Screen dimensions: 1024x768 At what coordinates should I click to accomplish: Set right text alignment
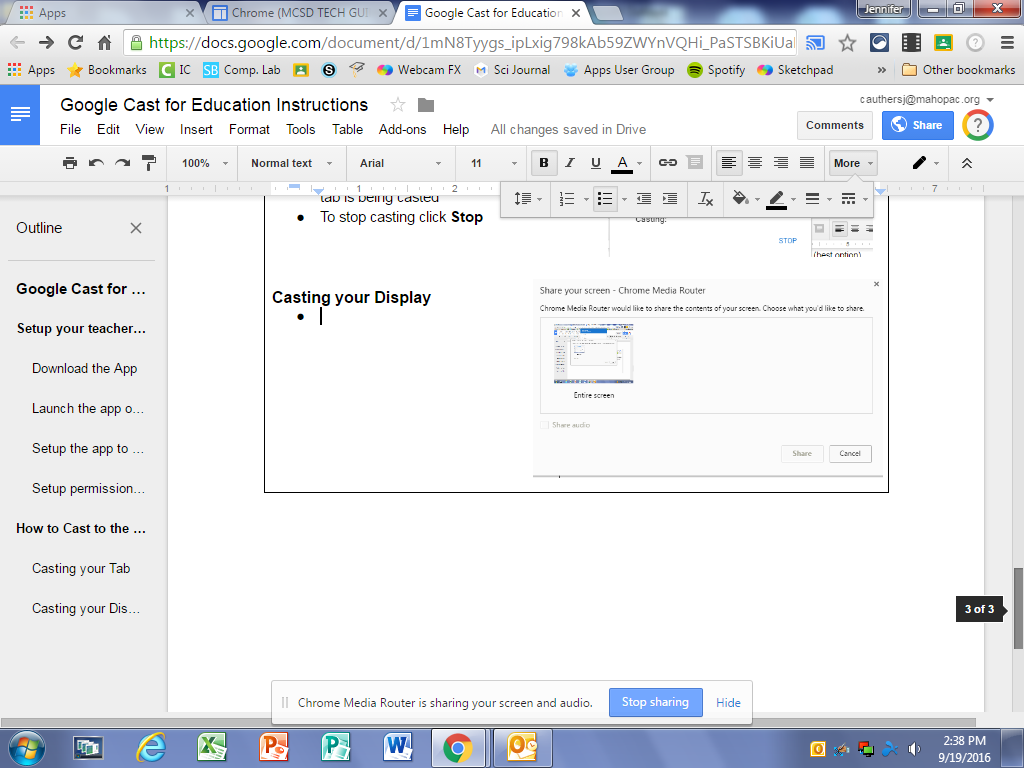pyautogui.click(x=781, y=163)
